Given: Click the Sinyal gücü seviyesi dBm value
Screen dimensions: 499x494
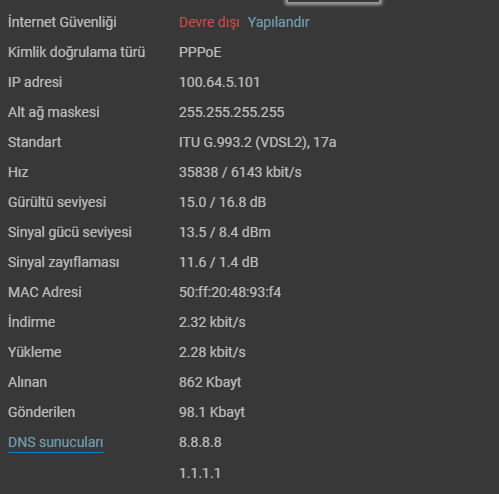Looking at the screenshot, I should pyautogui.click(x=225, y=232).
